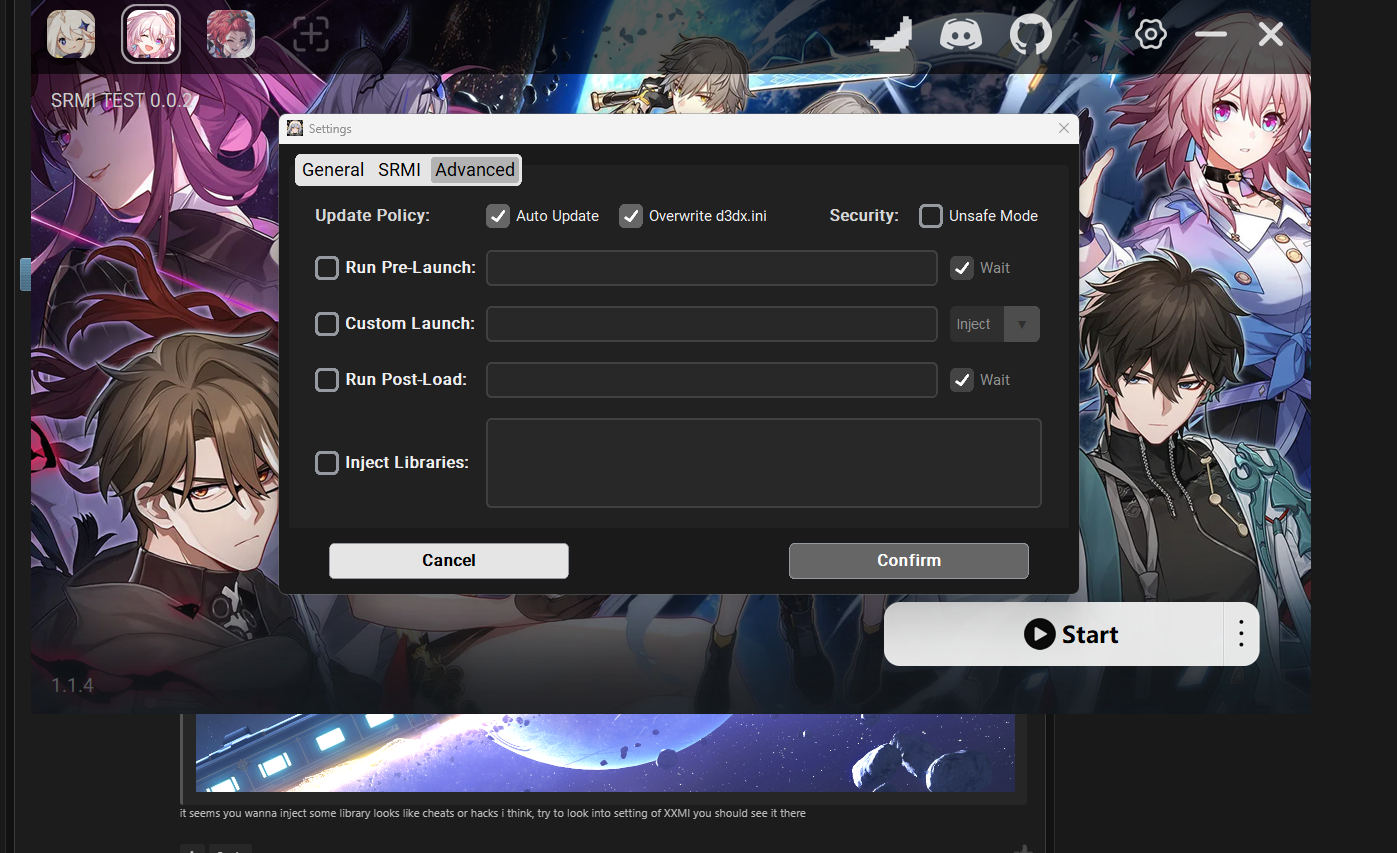Viewport: 1397px width, 853px height.
Task: Enable the Unsafe Mode checkbox
Action: 931,216
